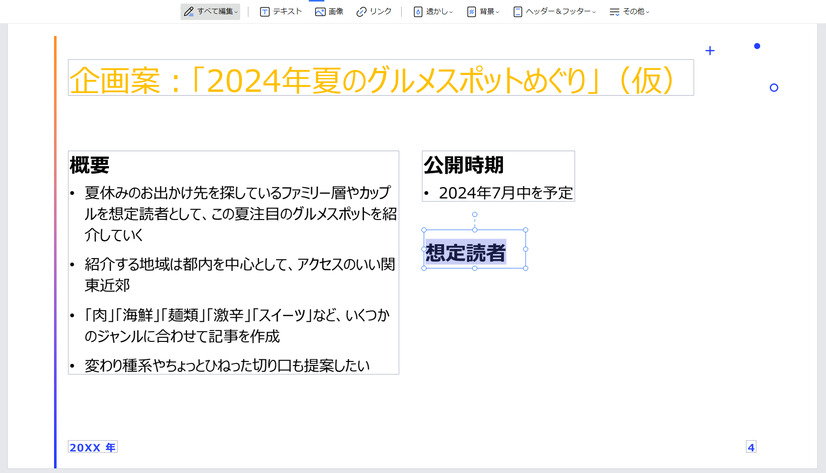Screen dimensions: 826x473
Task: Open the すべて編集 edit mode dropdown
Action: coord(210,12)
